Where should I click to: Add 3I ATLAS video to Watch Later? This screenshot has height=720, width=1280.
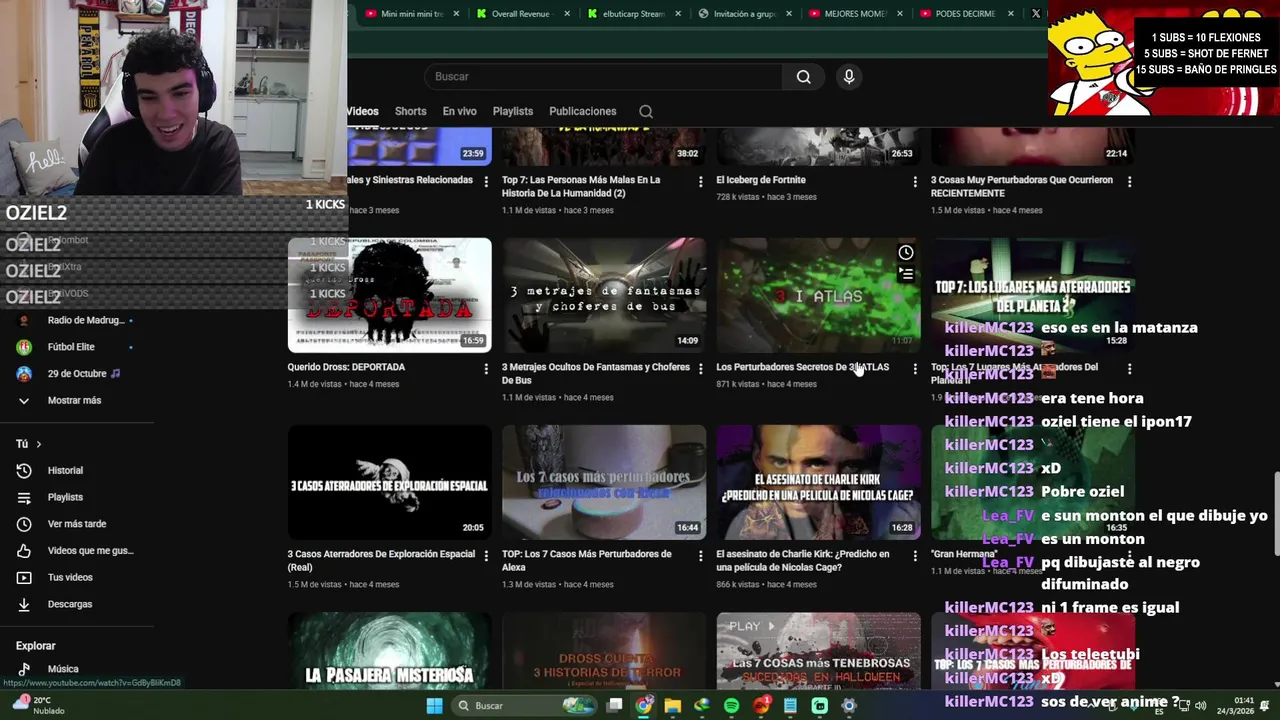pyautogui.click(x=905, y=253)
